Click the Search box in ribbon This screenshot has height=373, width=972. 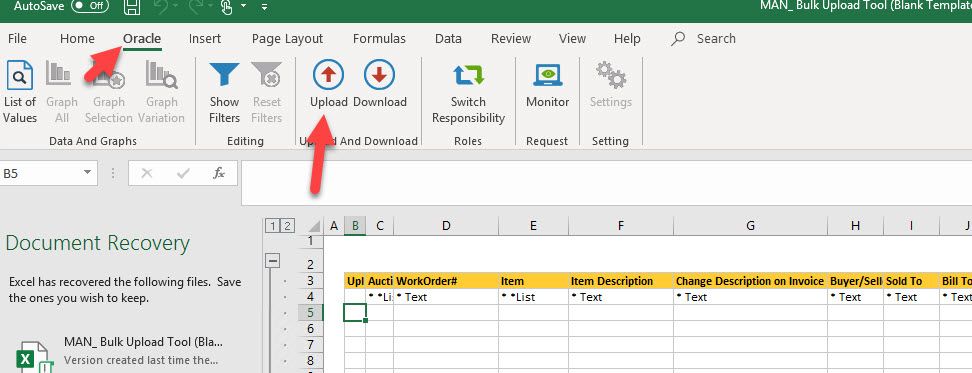coord(716,38)
